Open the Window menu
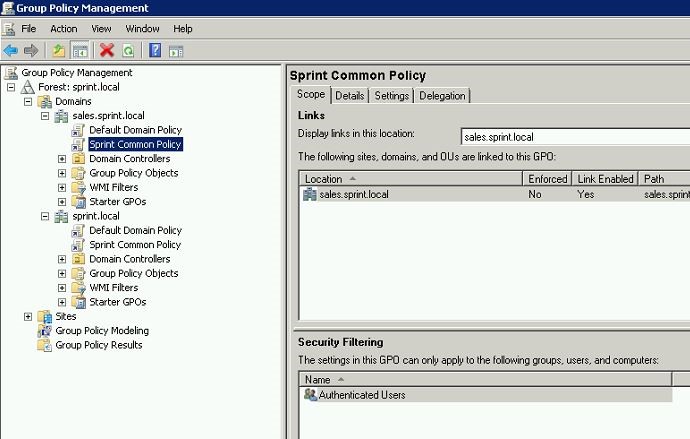 [143, 29]
